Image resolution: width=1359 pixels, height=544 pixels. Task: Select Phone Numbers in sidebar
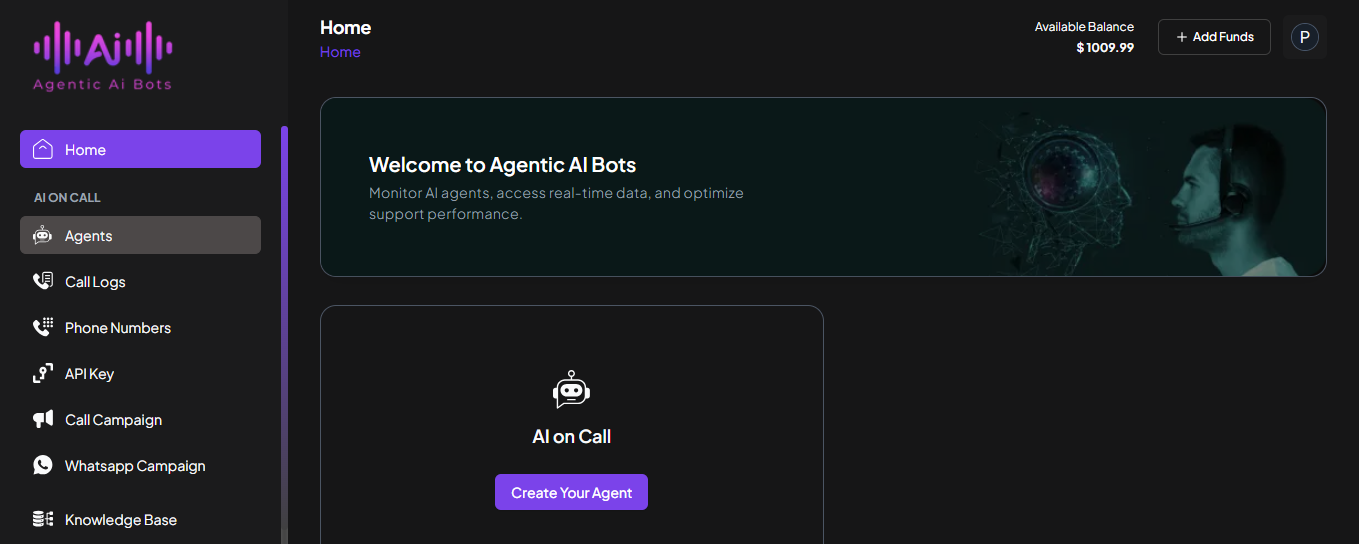coord(118,328)
